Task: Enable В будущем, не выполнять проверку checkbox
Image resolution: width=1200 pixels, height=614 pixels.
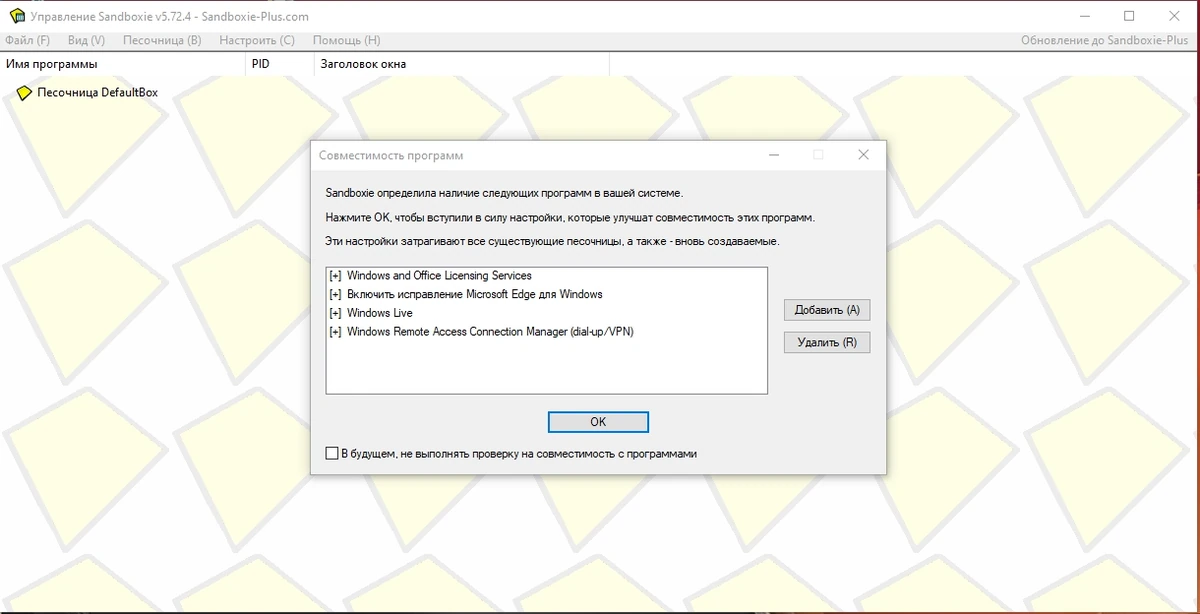Action: [x=333, y=454]
